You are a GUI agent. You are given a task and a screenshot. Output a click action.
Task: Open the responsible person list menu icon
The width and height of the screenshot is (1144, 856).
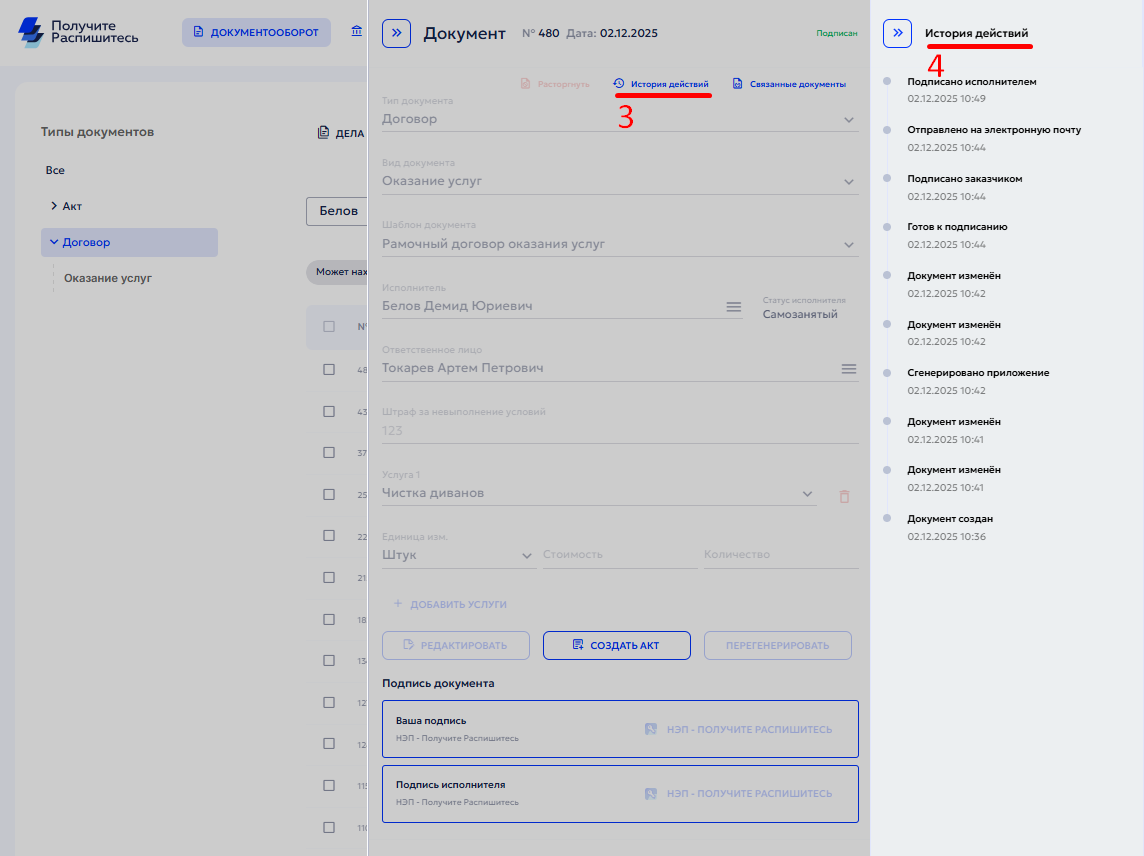click(848, 369)
